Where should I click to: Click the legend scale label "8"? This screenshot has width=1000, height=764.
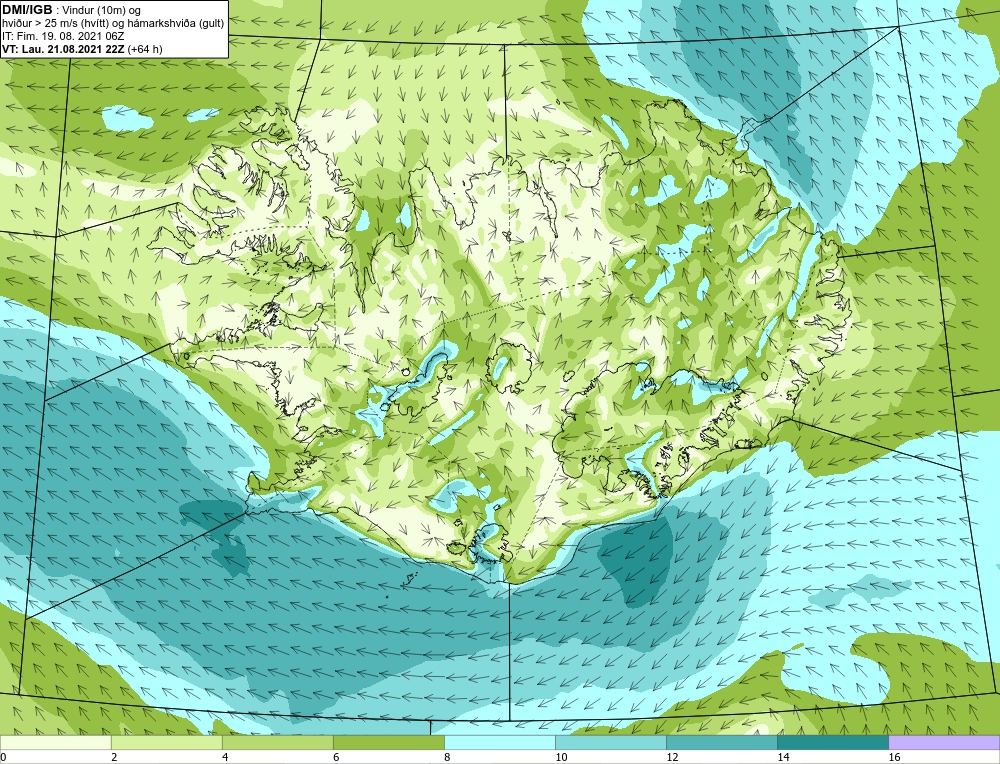(x=447, y=757)
